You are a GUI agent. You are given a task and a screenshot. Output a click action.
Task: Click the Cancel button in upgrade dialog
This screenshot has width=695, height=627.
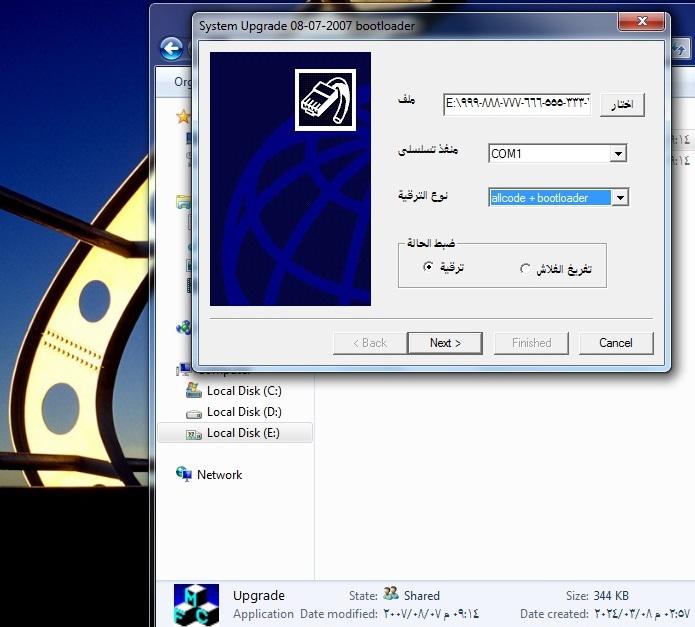coord(616,343)
